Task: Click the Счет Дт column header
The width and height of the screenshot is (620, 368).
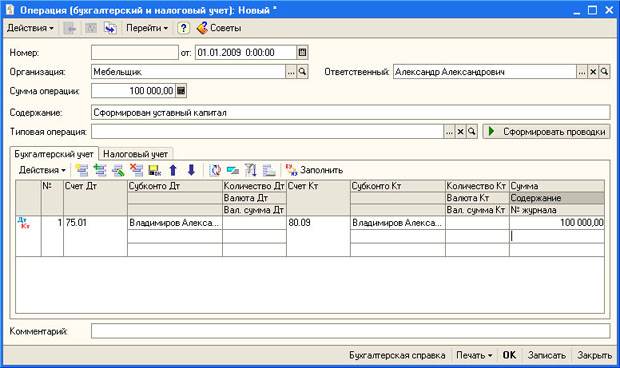Action: pos(95,198)
